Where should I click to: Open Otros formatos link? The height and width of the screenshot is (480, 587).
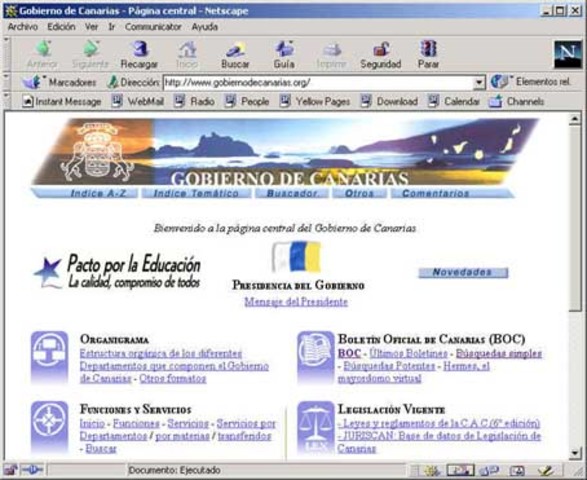click(173, 379)
